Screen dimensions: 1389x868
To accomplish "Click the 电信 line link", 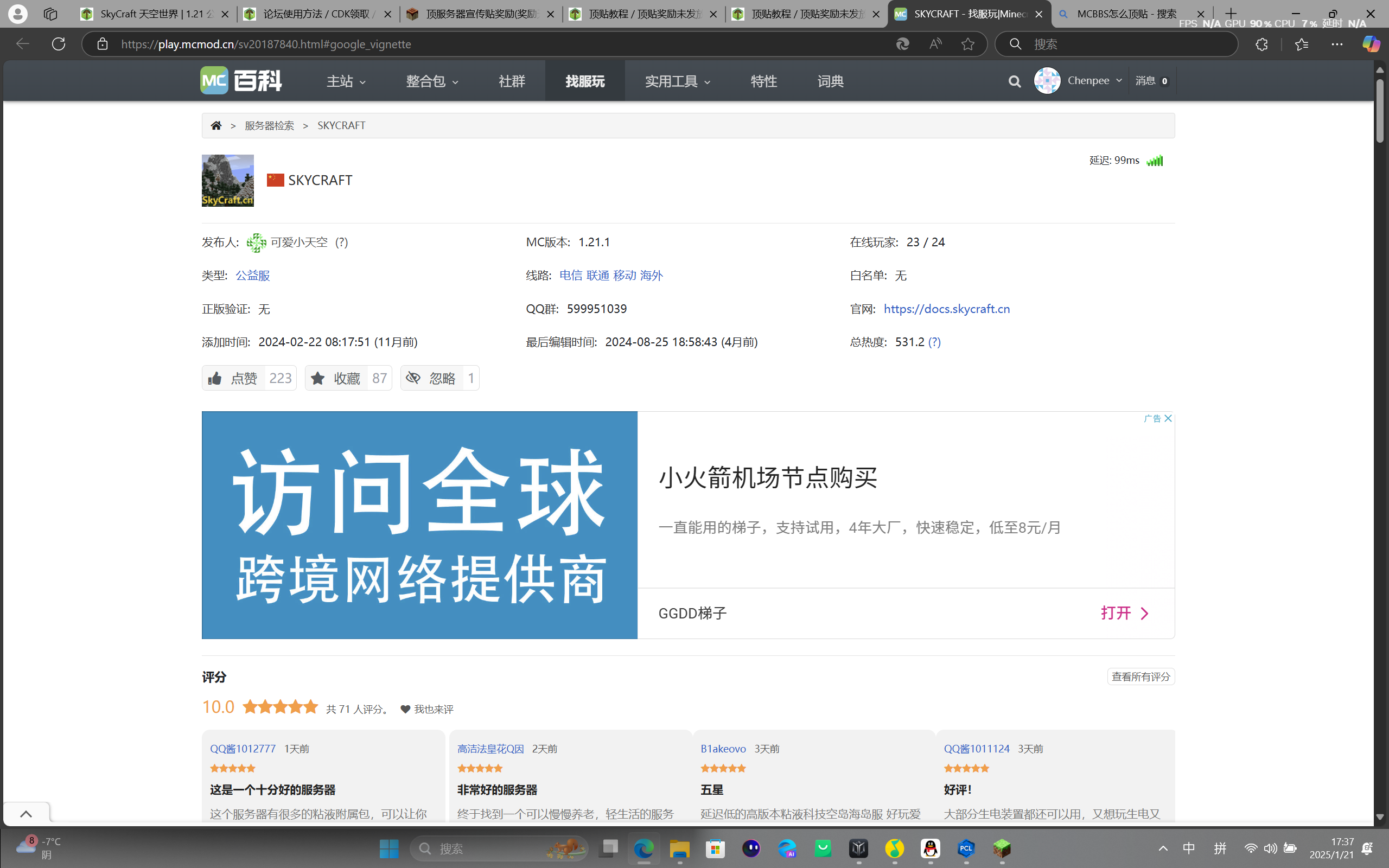I will coord(571,276).
